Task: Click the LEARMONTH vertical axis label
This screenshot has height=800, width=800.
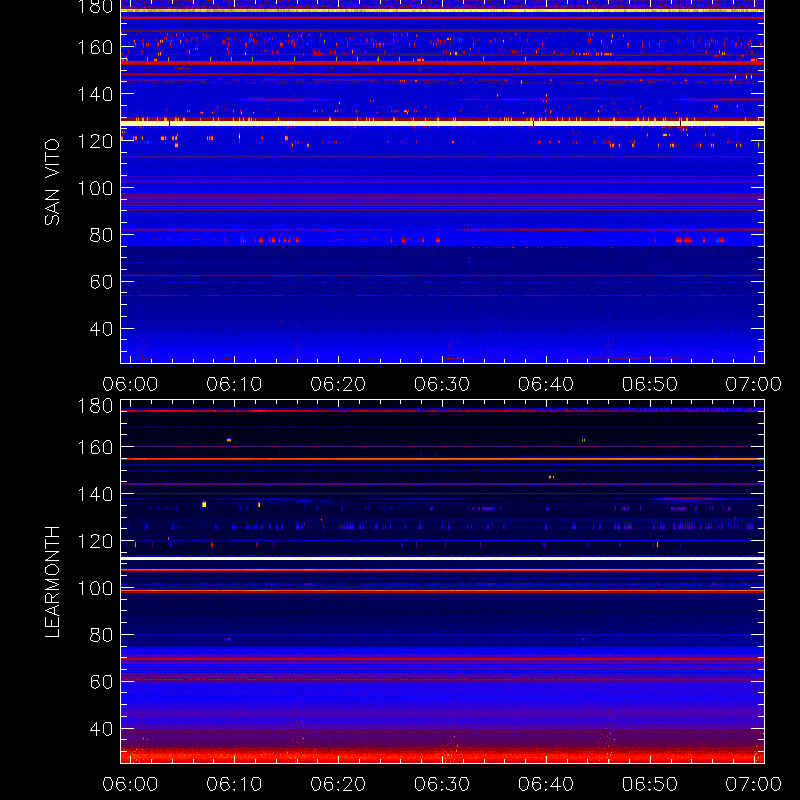Action: tap(52, 582)
